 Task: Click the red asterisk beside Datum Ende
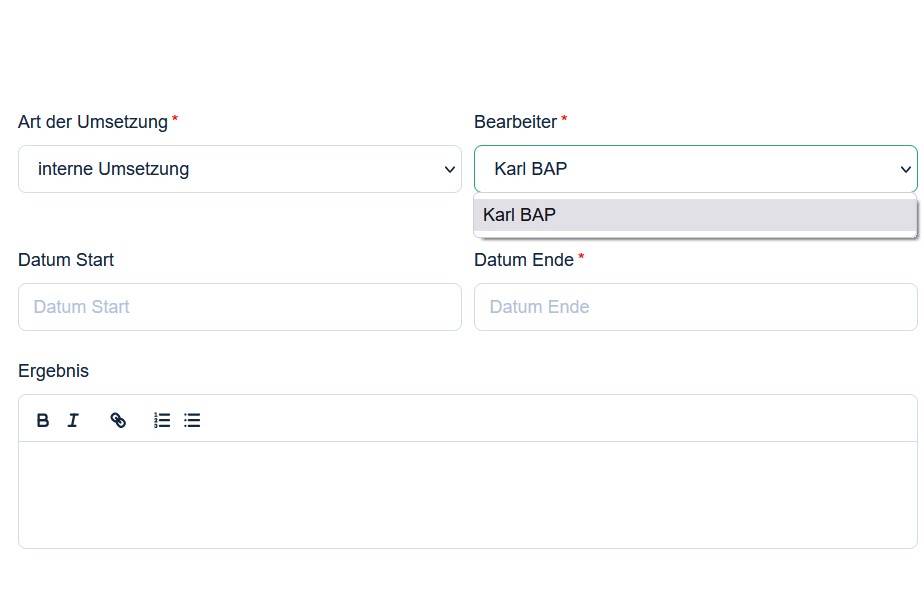581,256
